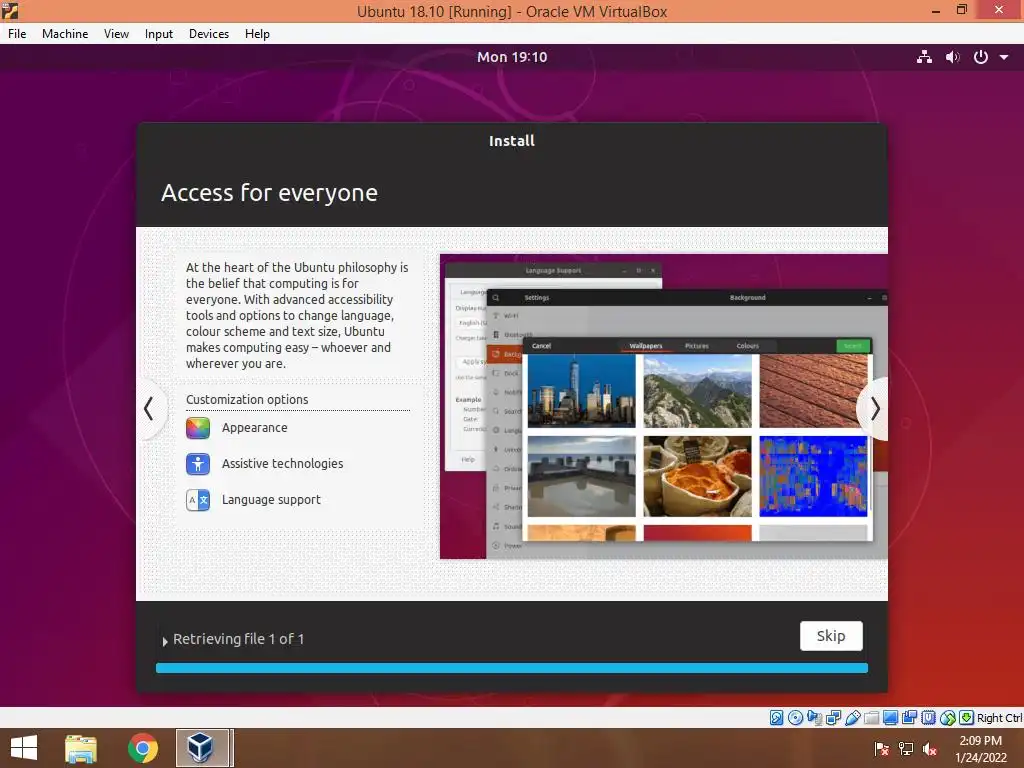The height and width of the screenshot is (768, 1024).
Task: Click the VirtualBox display status icon
Action: click(x=890, y=718)
